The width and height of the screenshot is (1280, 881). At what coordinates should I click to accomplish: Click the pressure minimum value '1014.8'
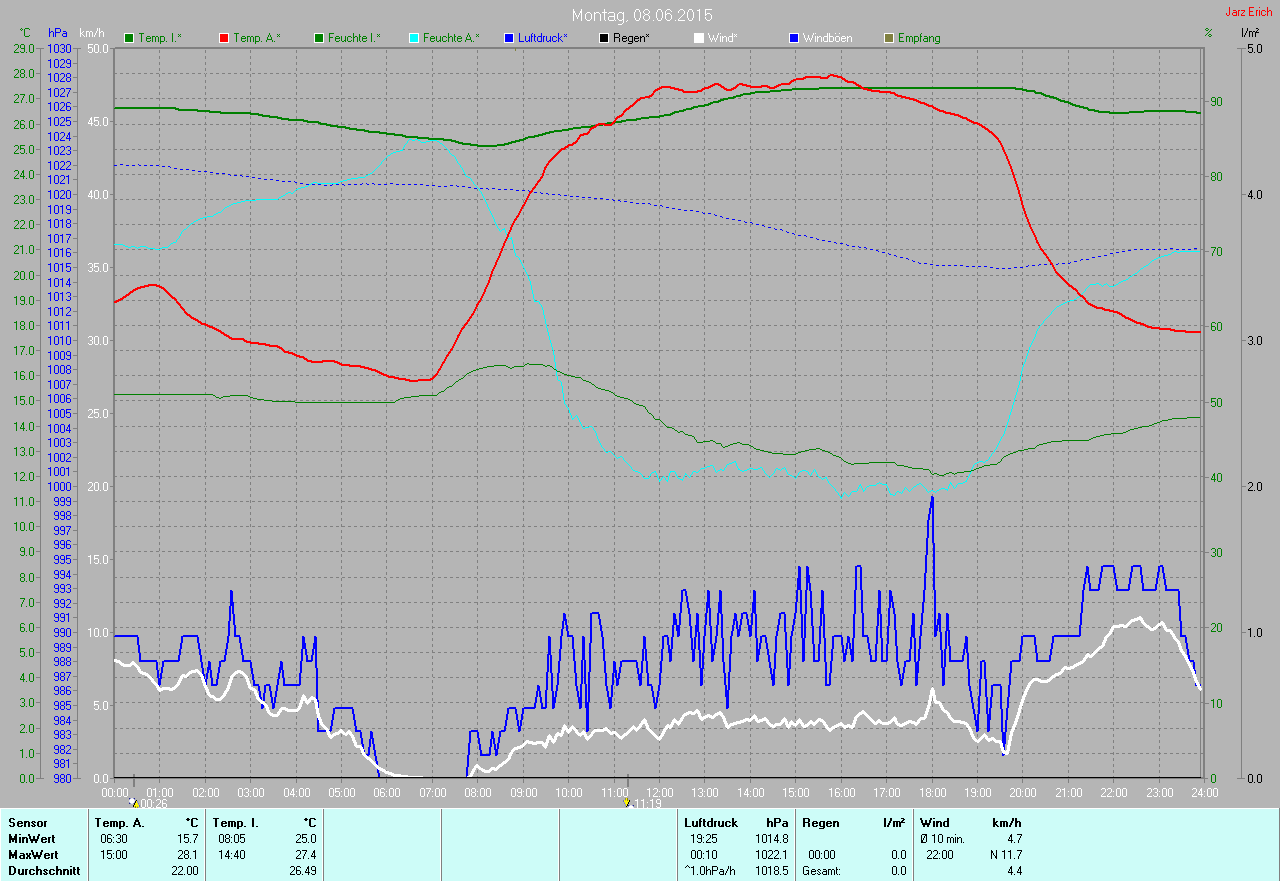[772, 839]
